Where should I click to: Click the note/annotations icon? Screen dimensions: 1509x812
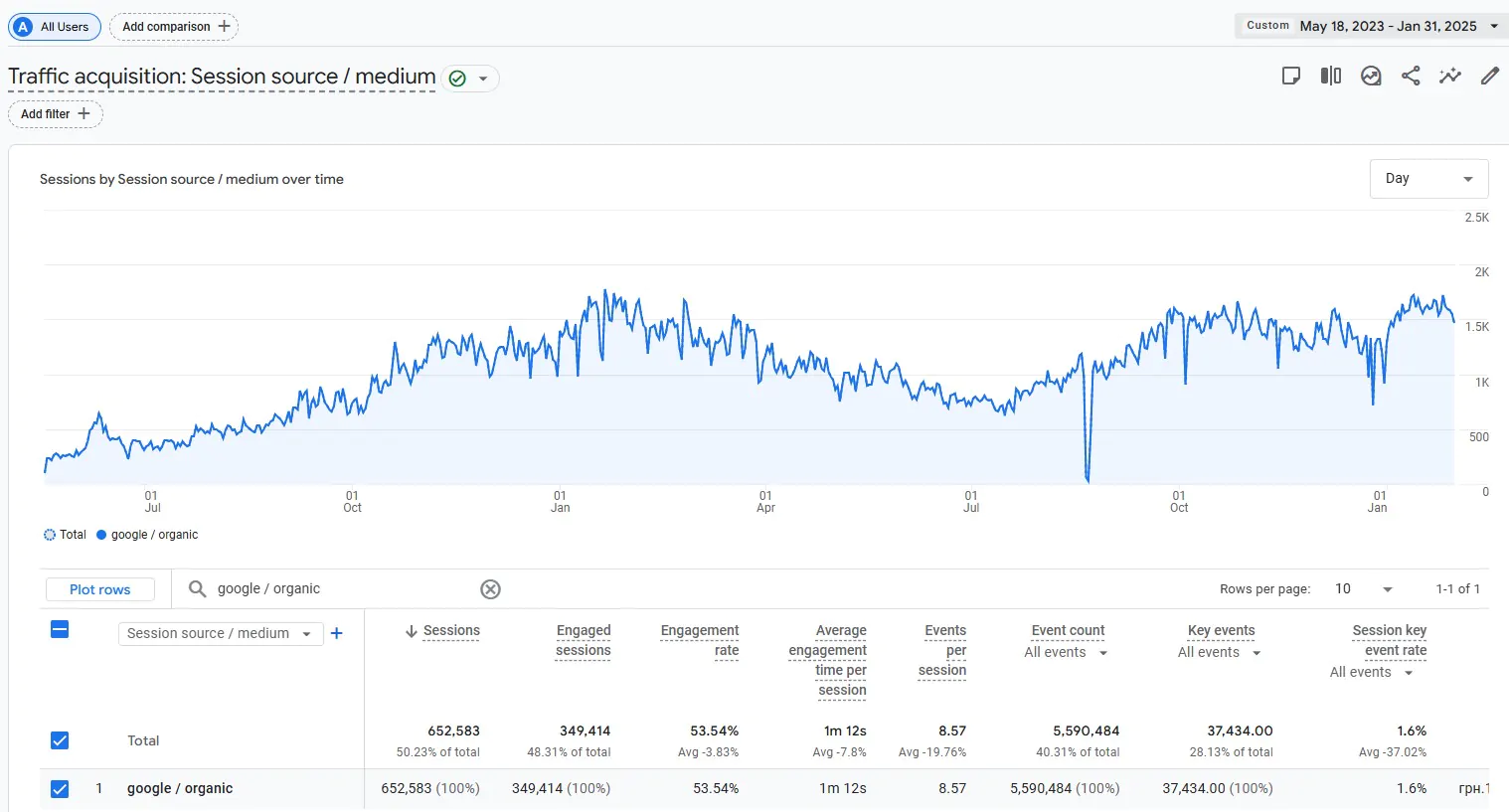1291,76
